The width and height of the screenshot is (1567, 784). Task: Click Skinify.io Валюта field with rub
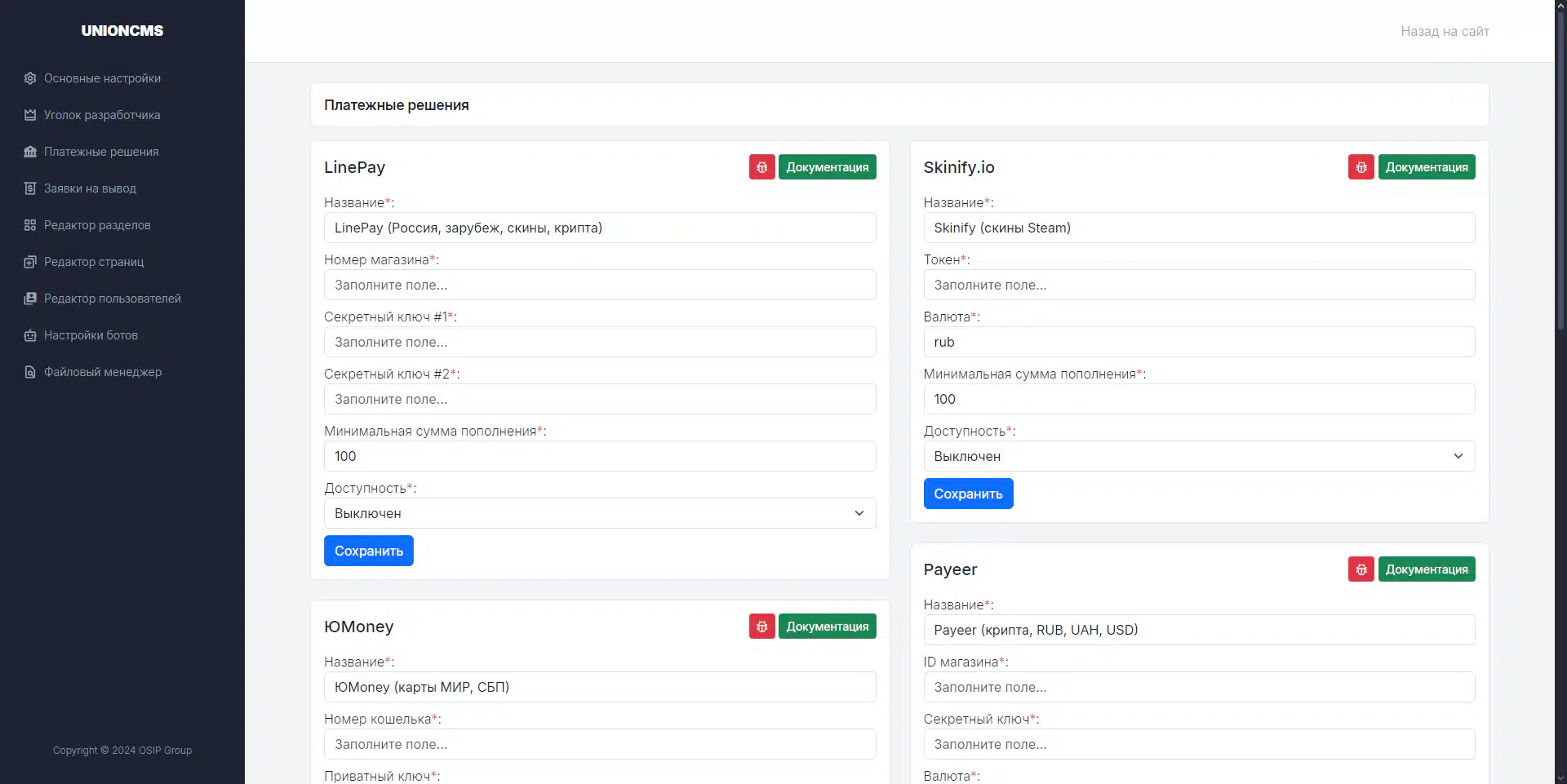(x=1199, y=342)
